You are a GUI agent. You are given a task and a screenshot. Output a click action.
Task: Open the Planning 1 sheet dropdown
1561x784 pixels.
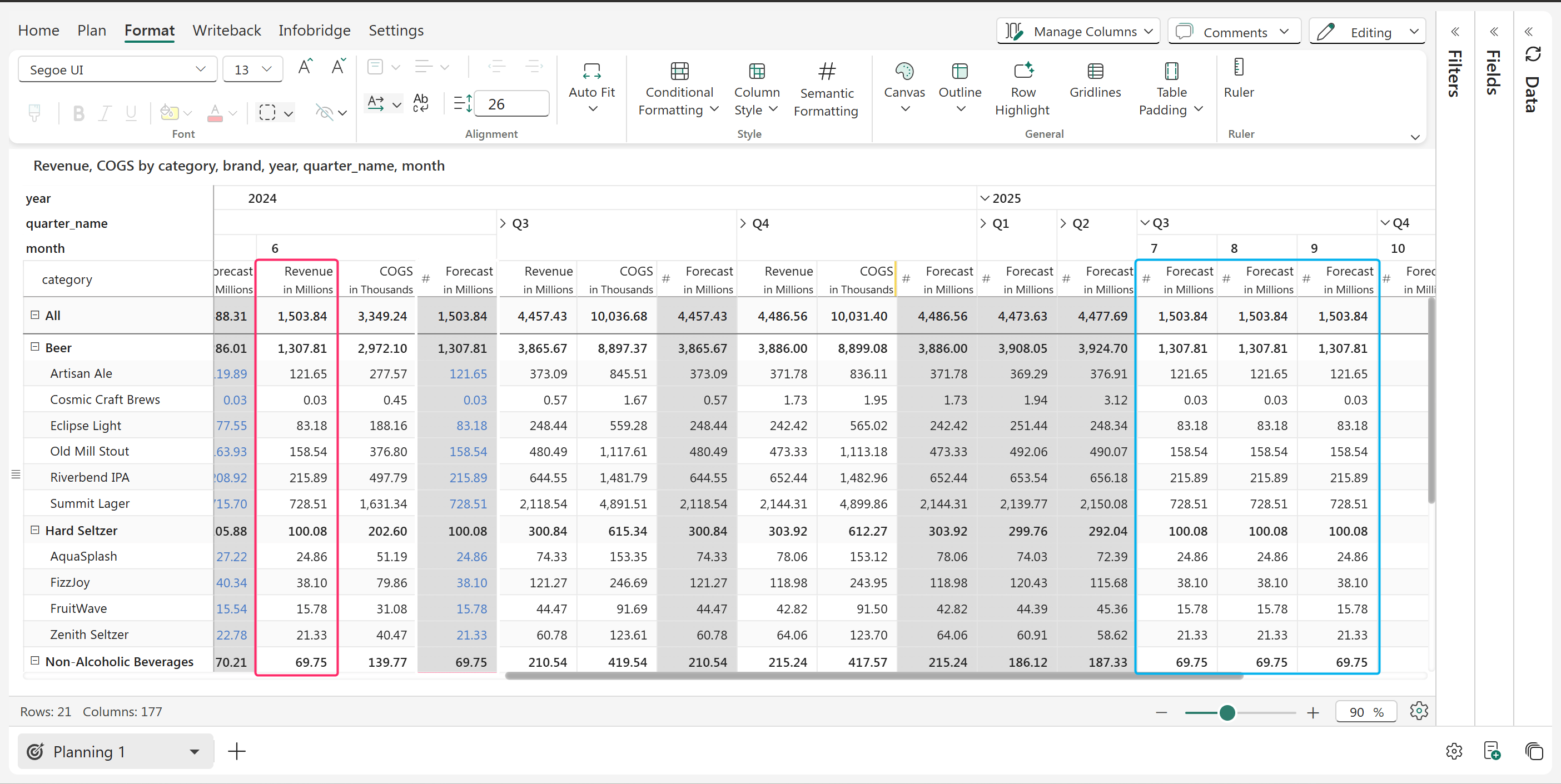coord(194,752)
